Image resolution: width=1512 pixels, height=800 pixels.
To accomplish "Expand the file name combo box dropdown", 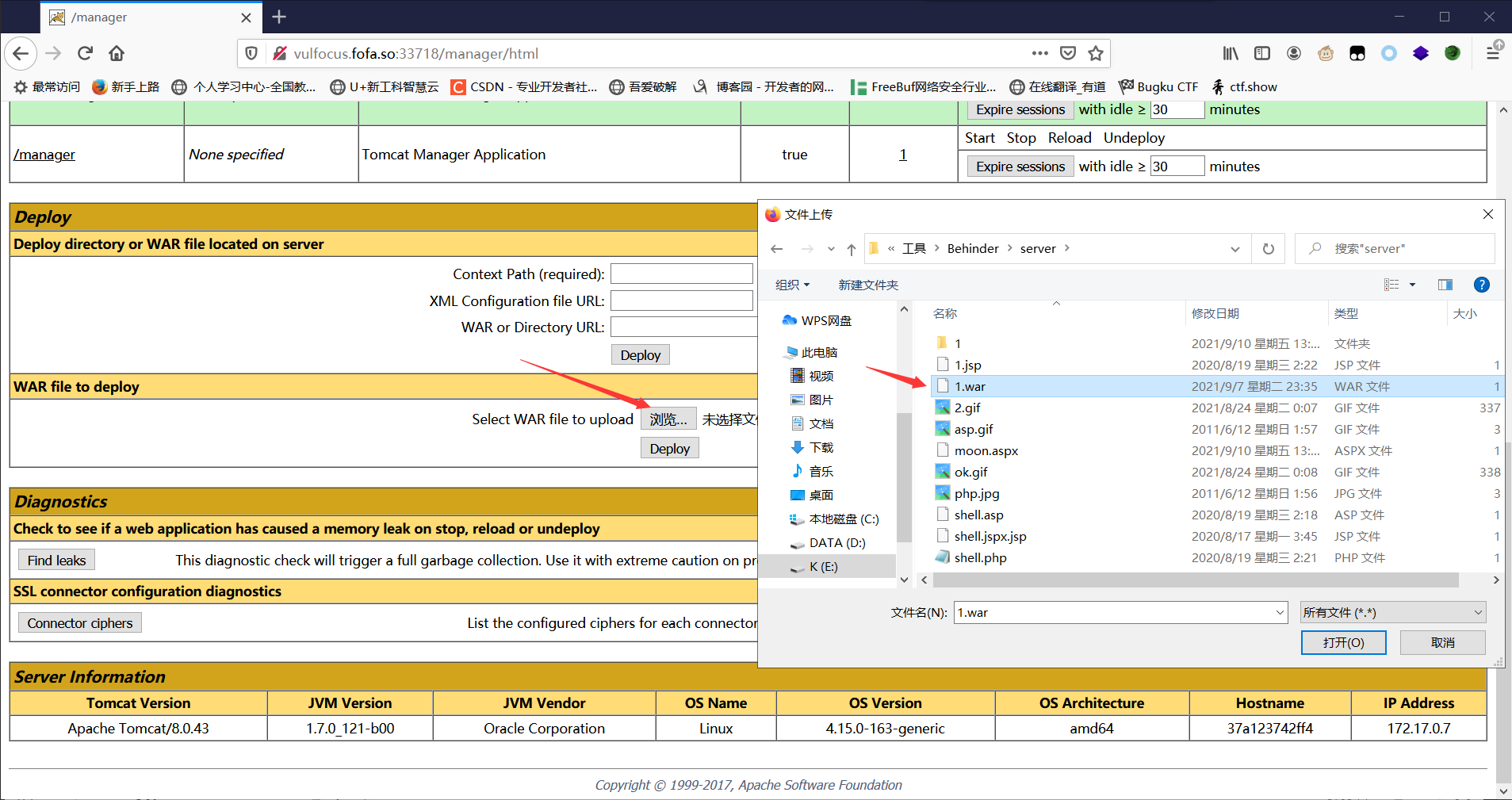I will 1280,612.
